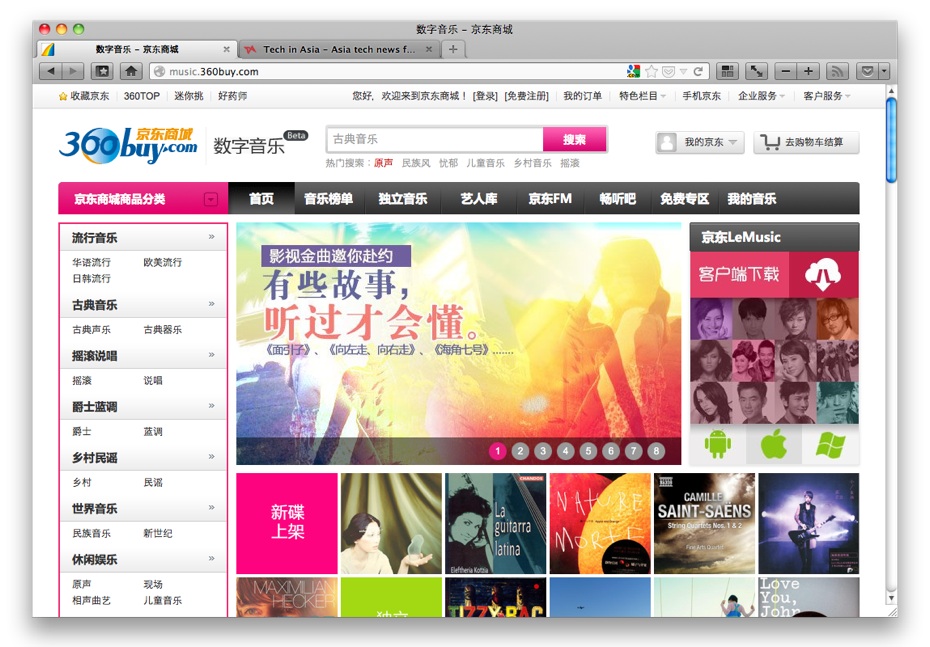Expand the 爵士蓝调 category arrow
This screenshot has height=647, width=930.
click(x=212, y=406)
